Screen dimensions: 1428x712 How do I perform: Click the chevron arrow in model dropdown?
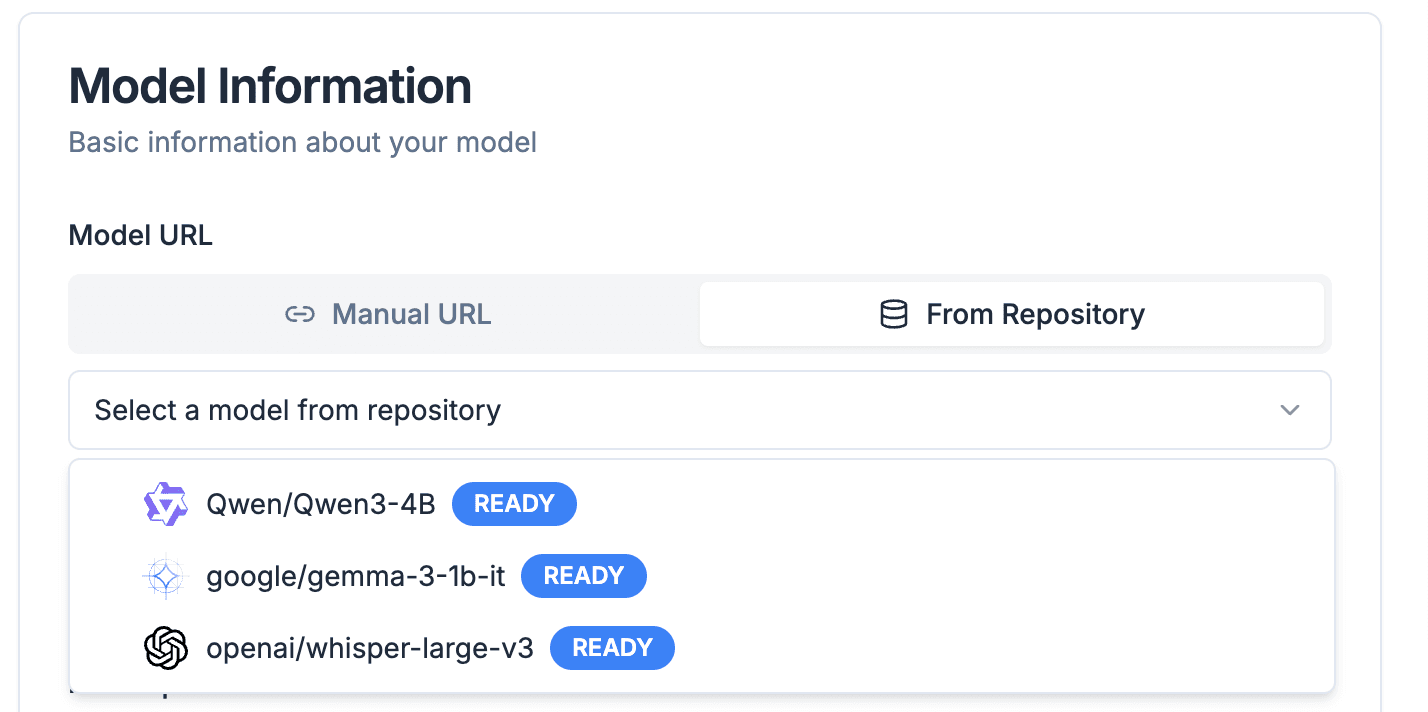[1290, 410]
